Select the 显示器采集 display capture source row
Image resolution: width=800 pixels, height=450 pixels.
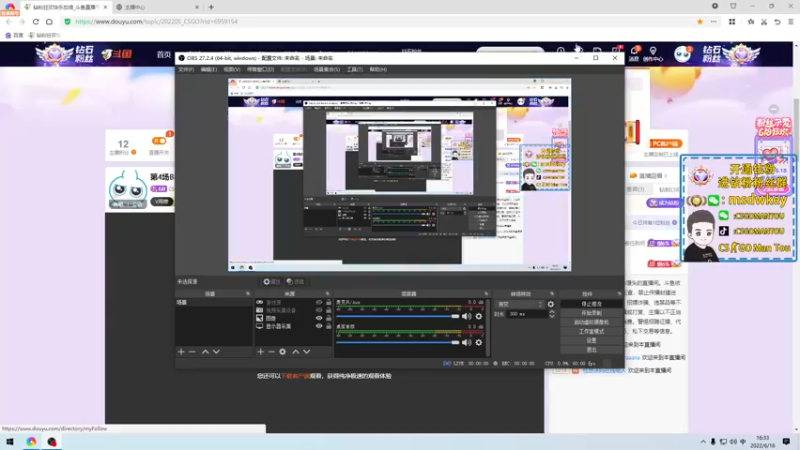tap(293, 326)
